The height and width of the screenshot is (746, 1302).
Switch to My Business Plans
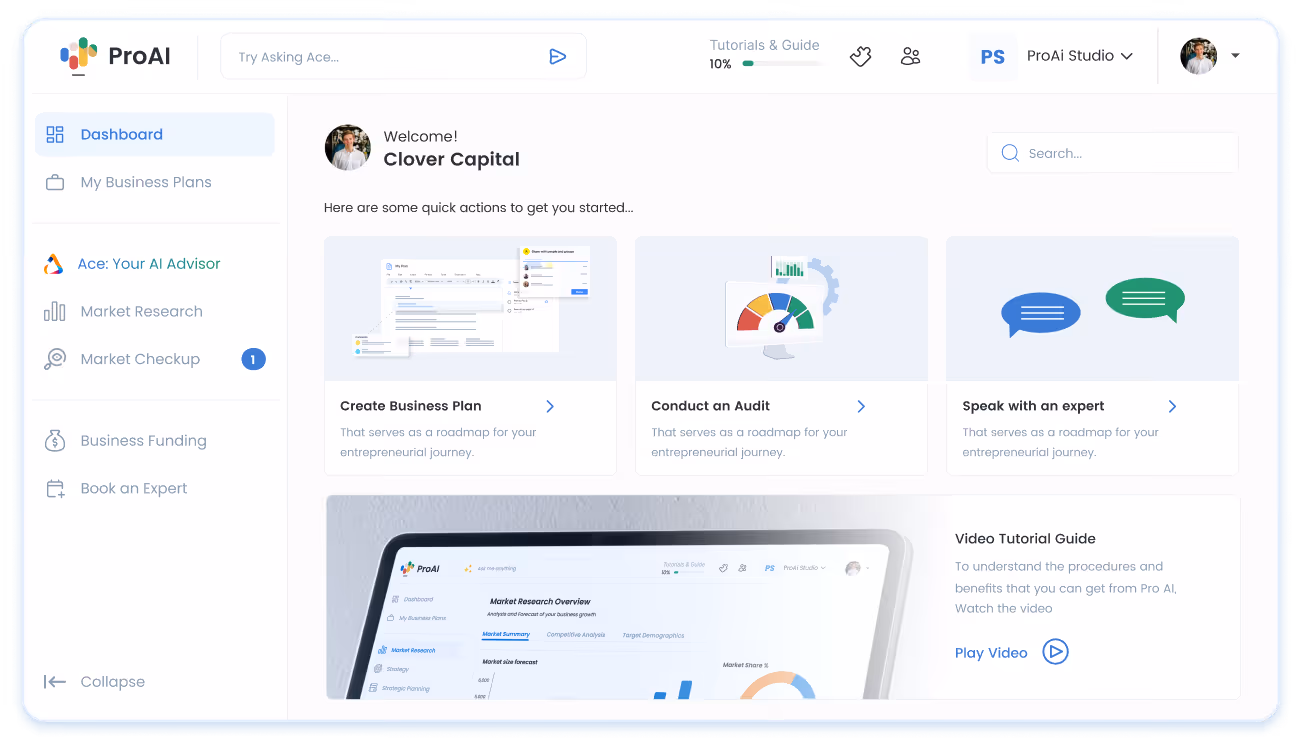[146, 182]
